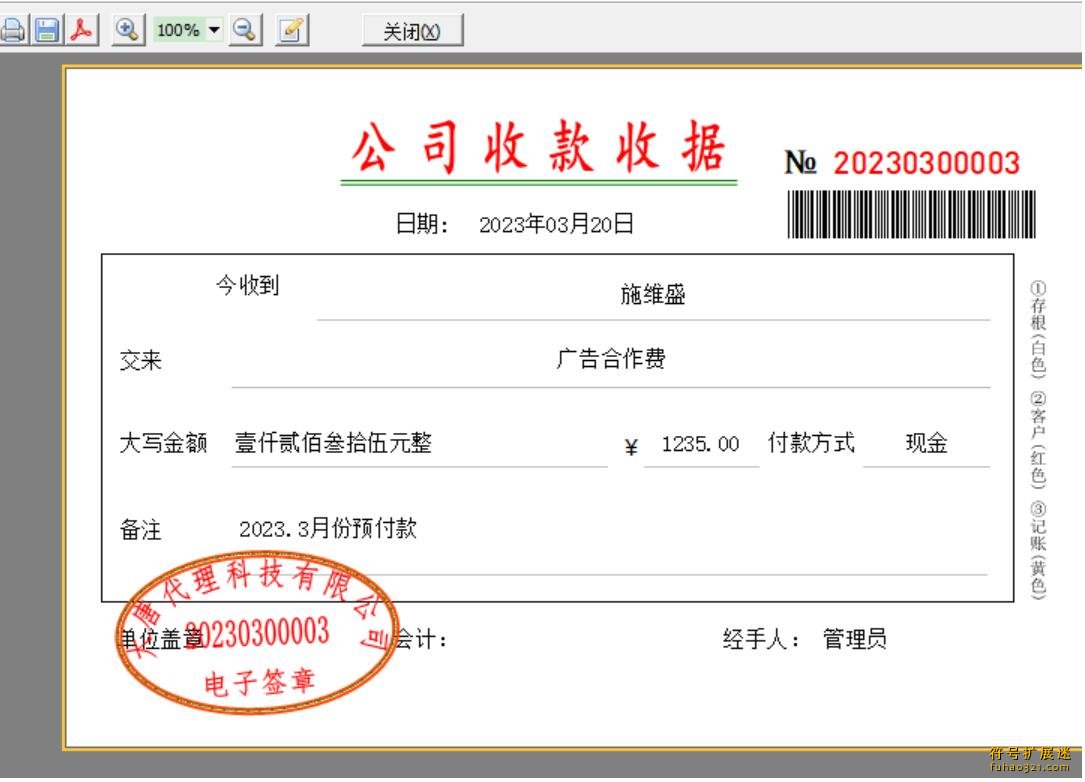Click the vertical copy text ③记账(黄色)
The width and height of the screenshot is (1085, 782).
point(1039,549)
